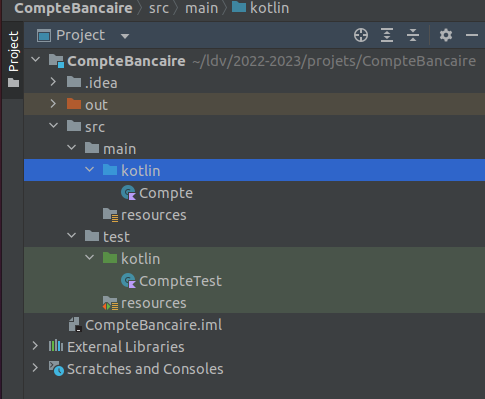Collapse the main folder chevron
The image size is (485, 399).
pos(71,148)
